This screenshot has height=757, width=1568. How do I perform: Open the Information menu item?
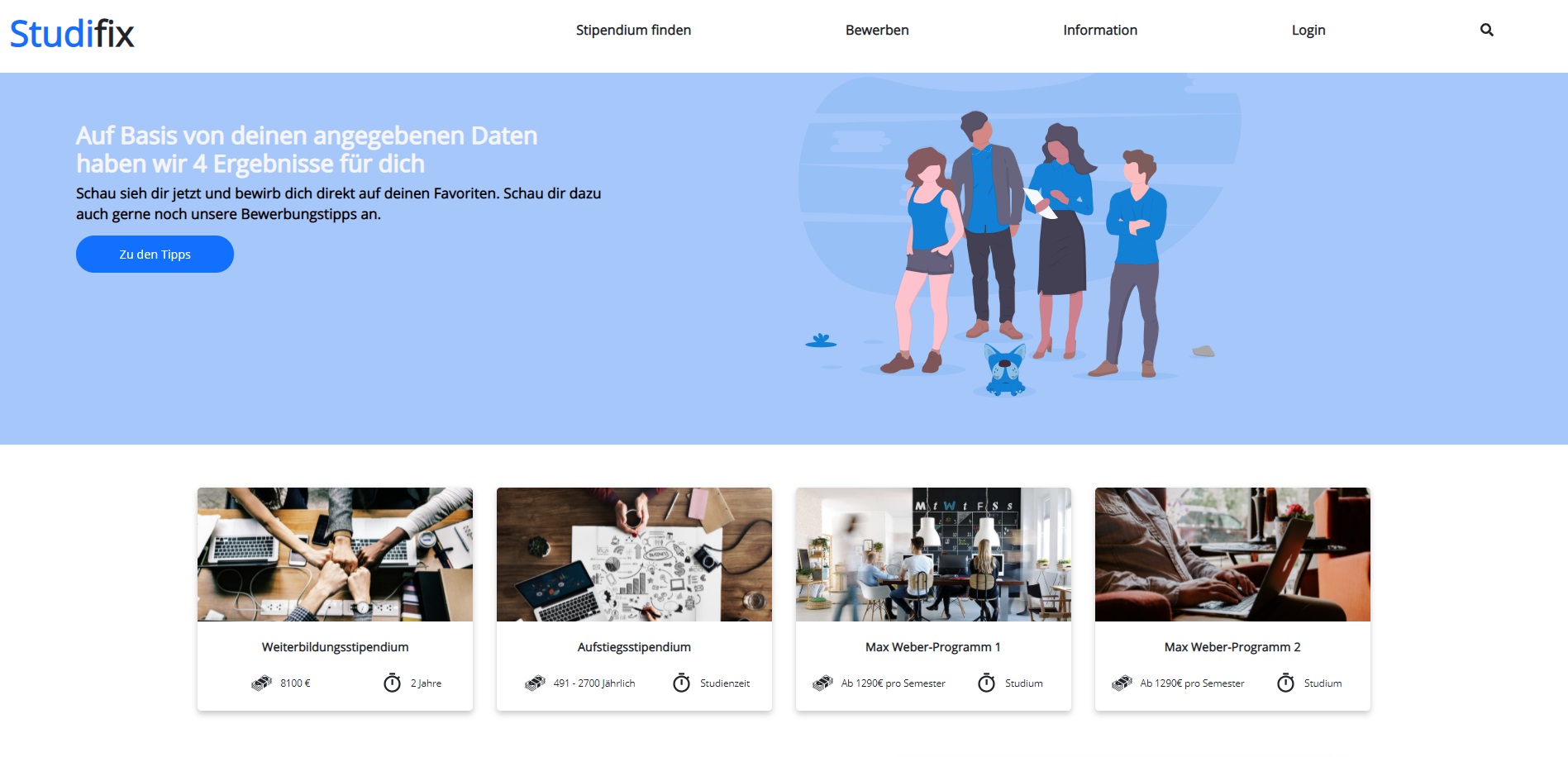pyautogui.click(x=1100, y=30)
